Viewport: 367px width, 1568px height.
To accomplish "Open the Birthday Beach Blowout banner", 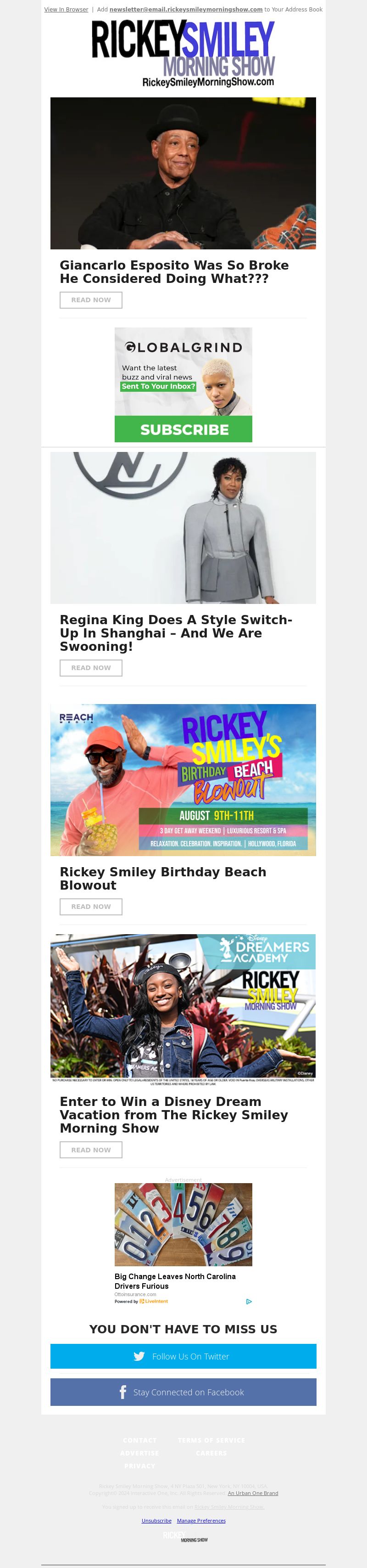I will [183, 780].
